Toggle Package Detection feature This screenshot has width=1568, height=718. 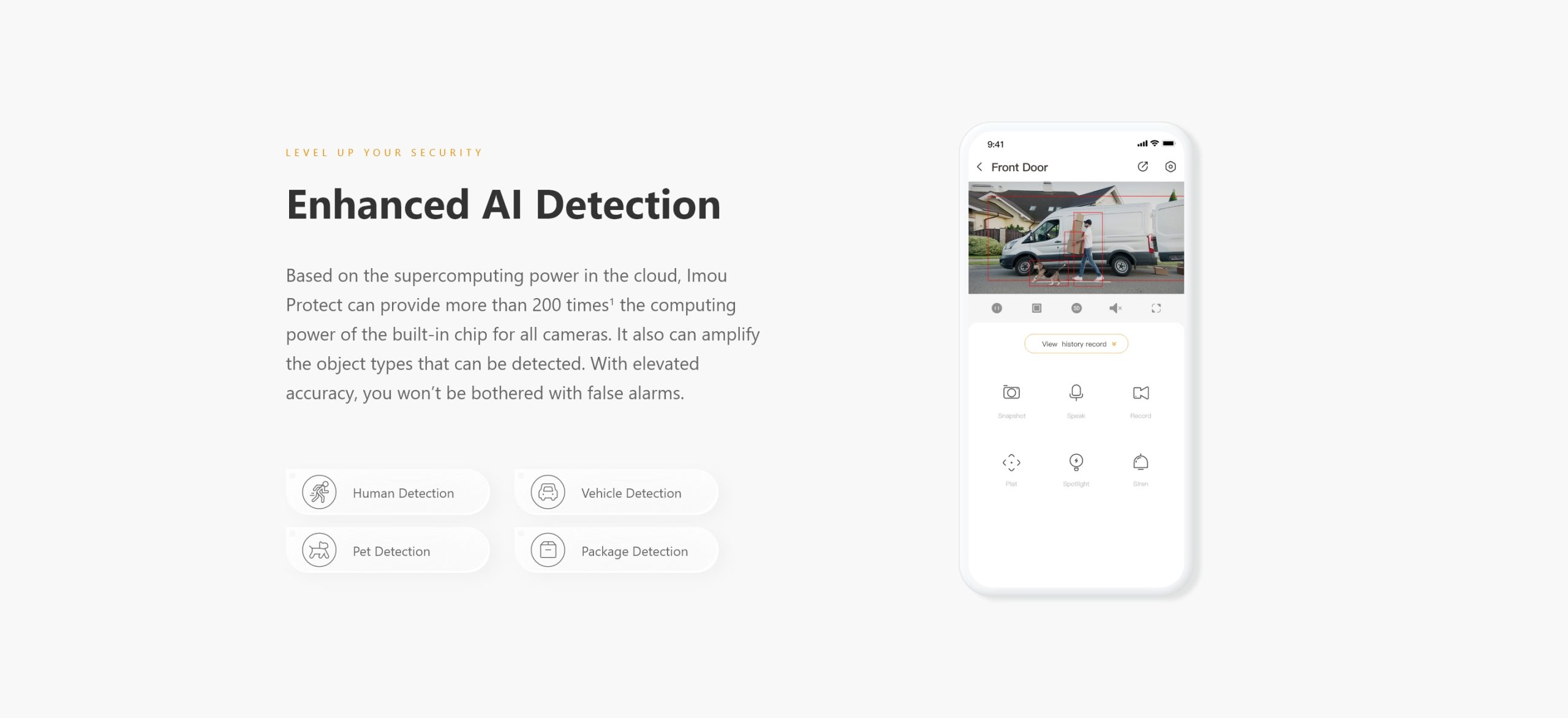point(616,550)
